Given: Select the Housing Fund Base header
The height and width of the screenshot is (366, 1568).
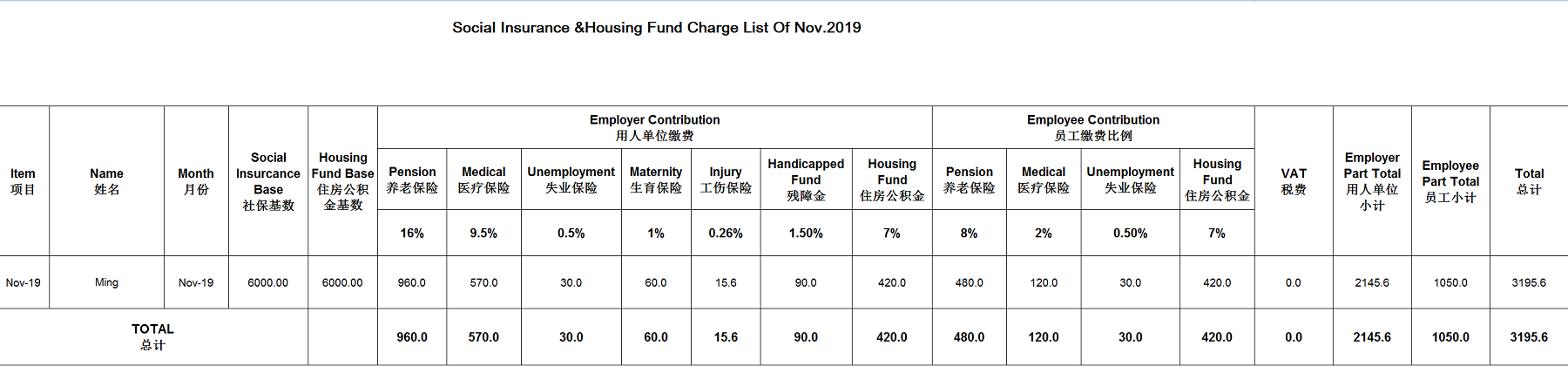Looking at the screenshot, I should coord(342,181).
